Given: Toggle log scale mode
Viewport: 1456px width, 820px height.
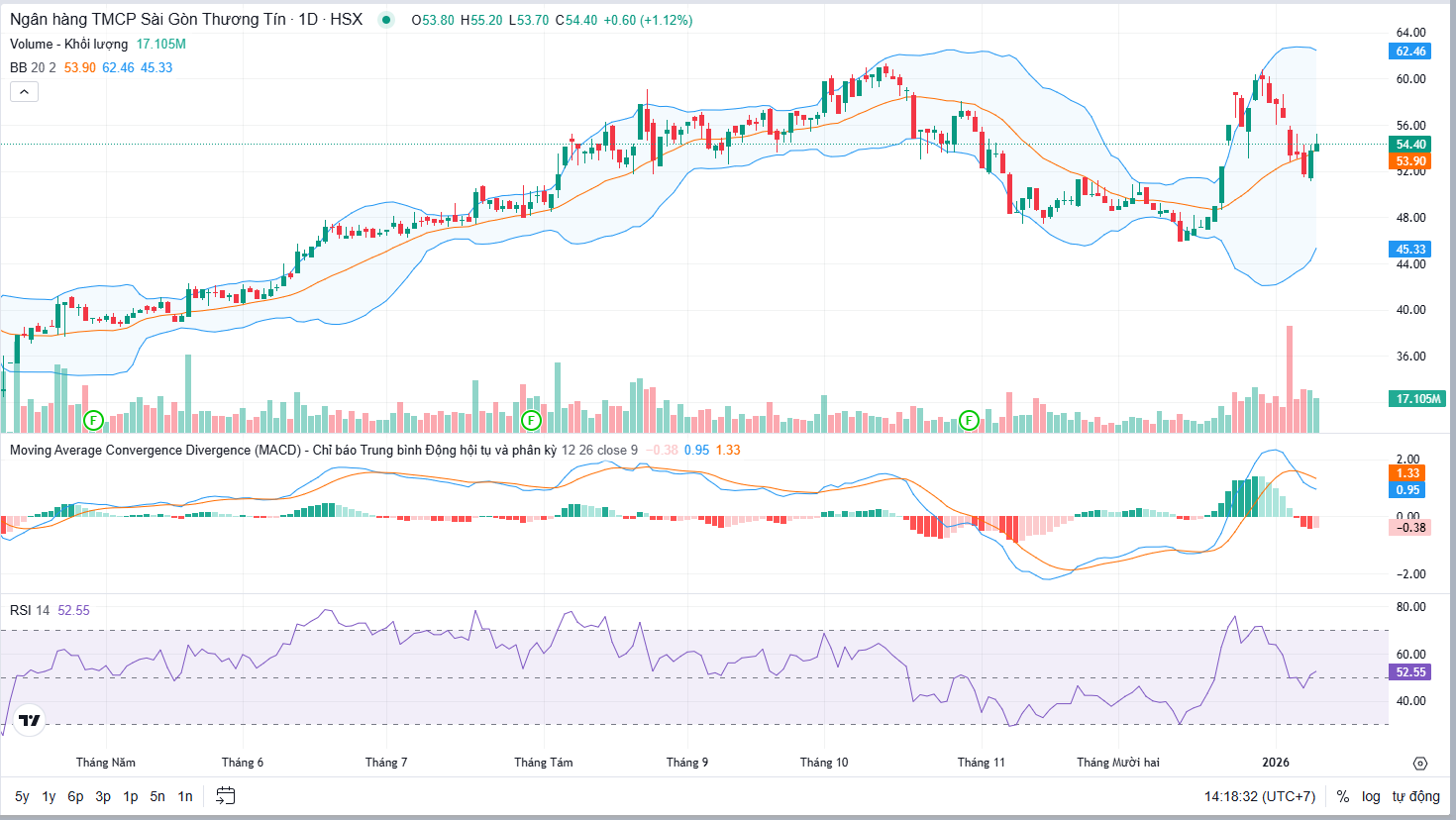Looking at the screenshot, I should coord(1371,796).
